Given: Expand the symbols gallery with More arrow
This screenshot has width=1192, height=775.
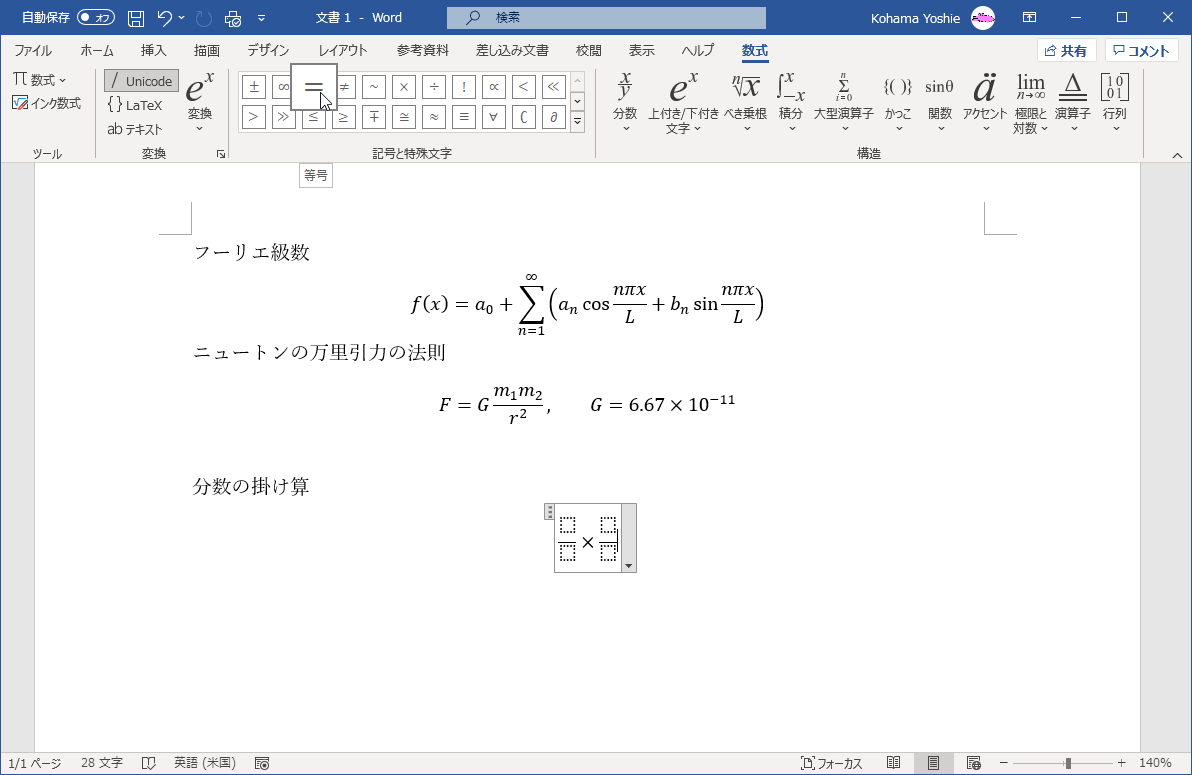Looking at the screenshot, I should (578, 121).
